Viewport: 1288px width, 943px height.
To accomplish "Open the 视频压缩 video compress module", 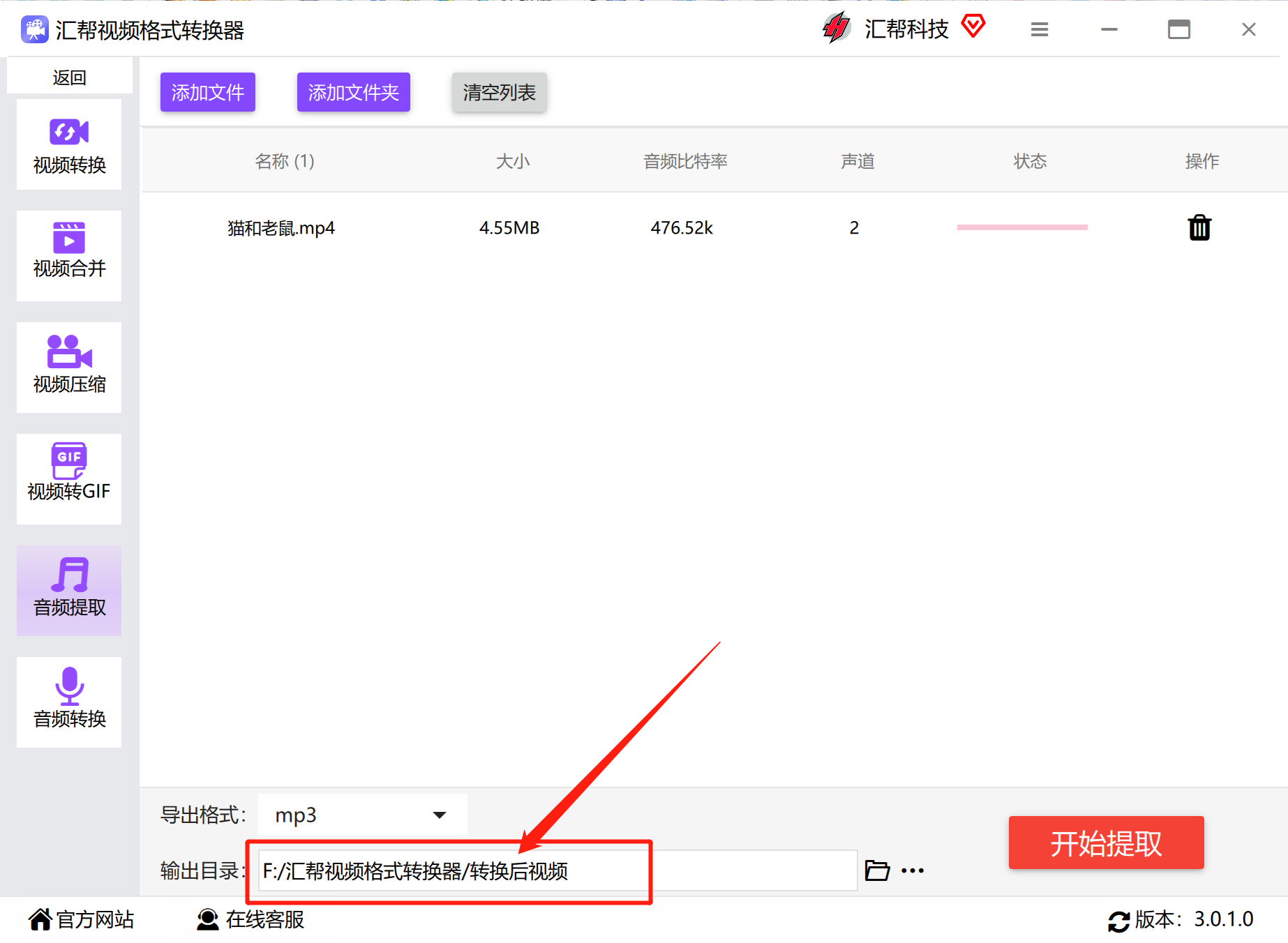I will [69, 368].
